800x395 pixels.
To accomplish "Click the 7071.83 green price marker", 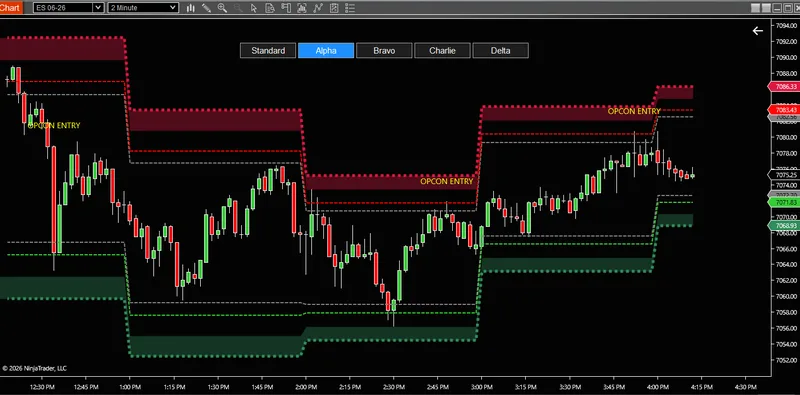I will tap(784, 203).
